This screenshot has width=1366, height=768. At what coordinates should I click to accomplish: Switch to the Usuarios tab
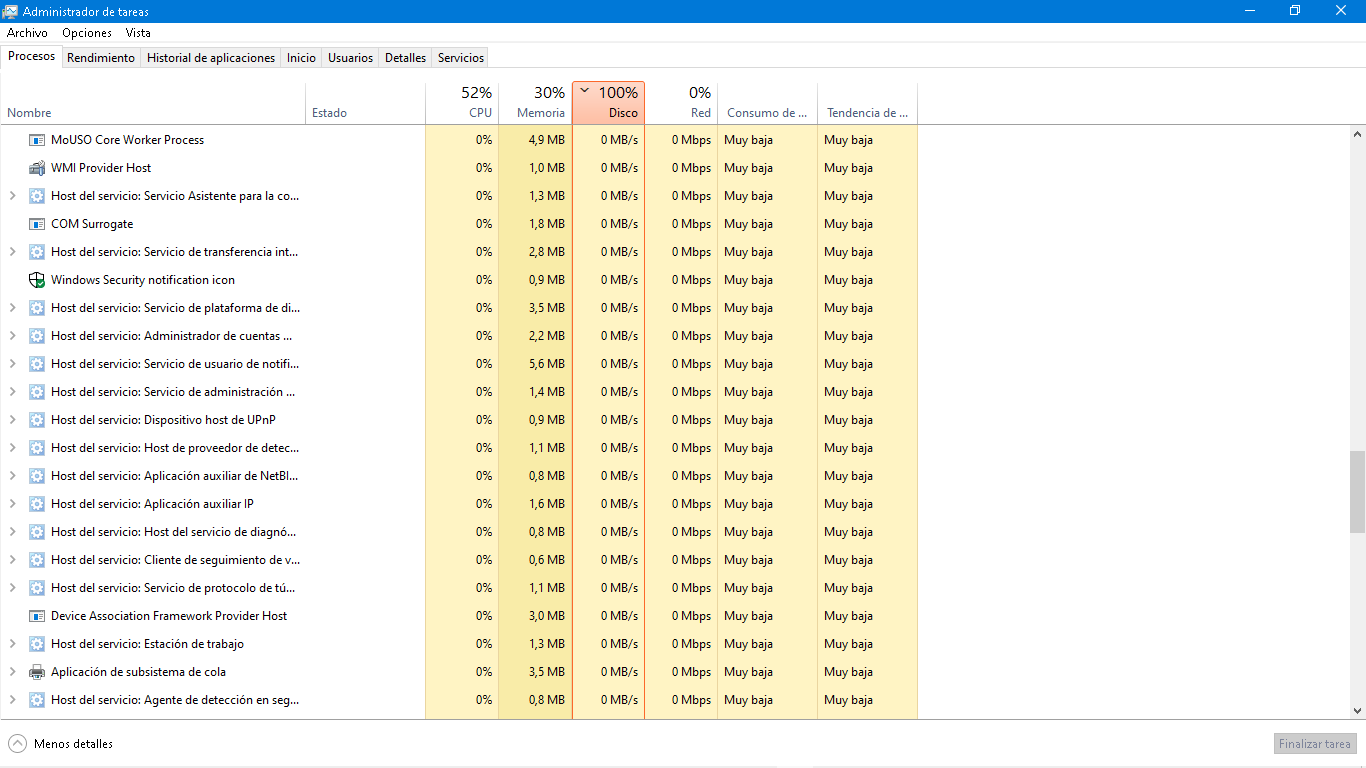[351, 58]
